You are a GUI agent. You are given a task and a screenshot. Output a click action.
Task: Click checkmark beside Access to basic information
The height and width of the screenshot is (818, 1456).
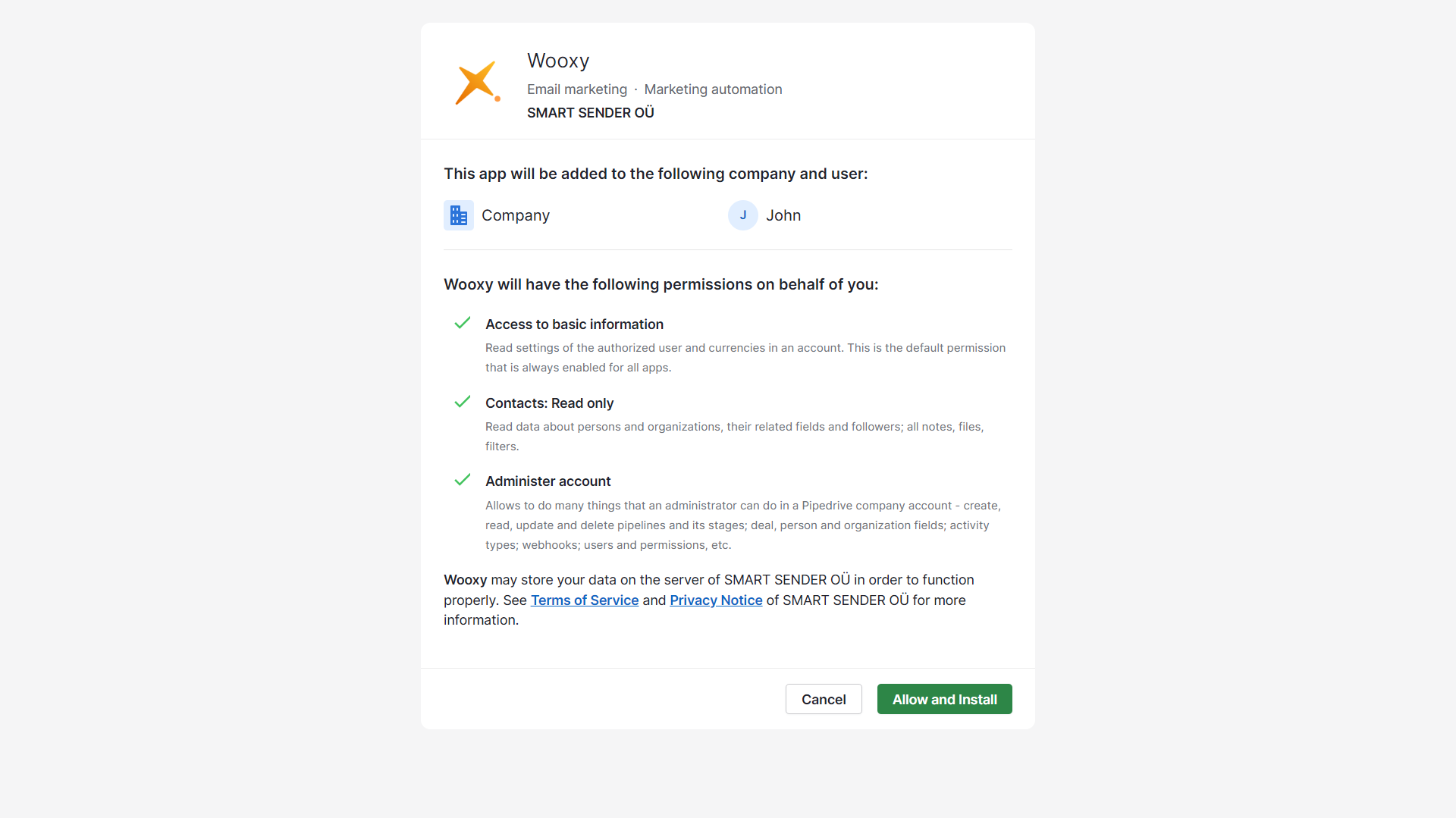pyautogui.click(x=463, y=323)
